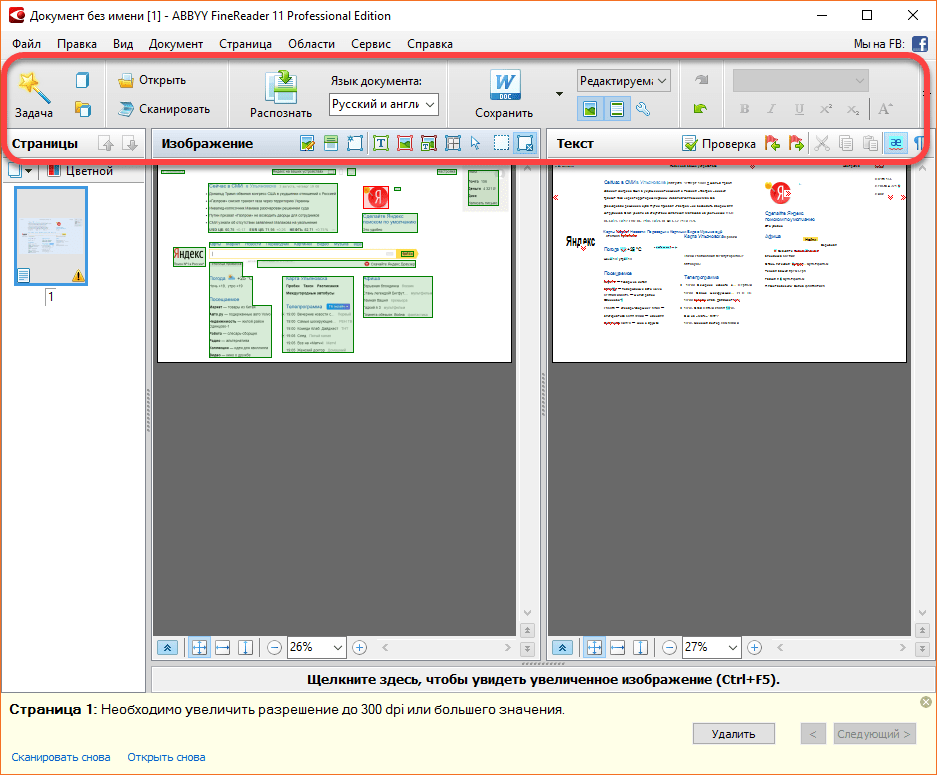The height and width of the screenshot is (775, 937).
Task: Open the Язык документа language dropdown
Action: pyautogui.click(x=384, y=104)
